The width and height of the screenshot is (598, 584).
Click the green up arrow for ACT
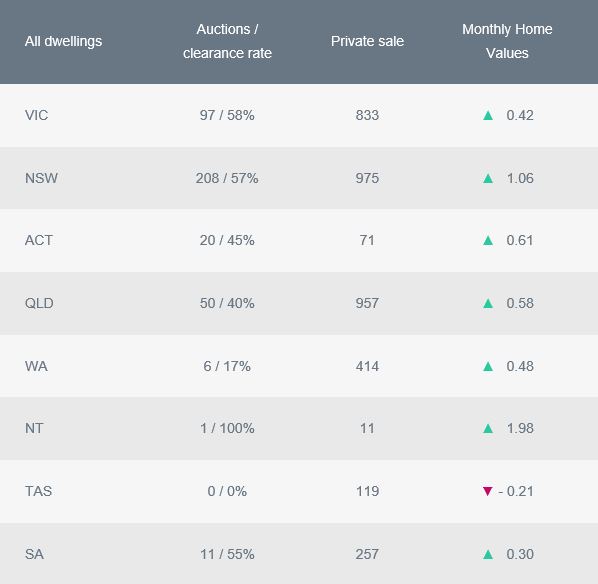(x=488, y=240)
